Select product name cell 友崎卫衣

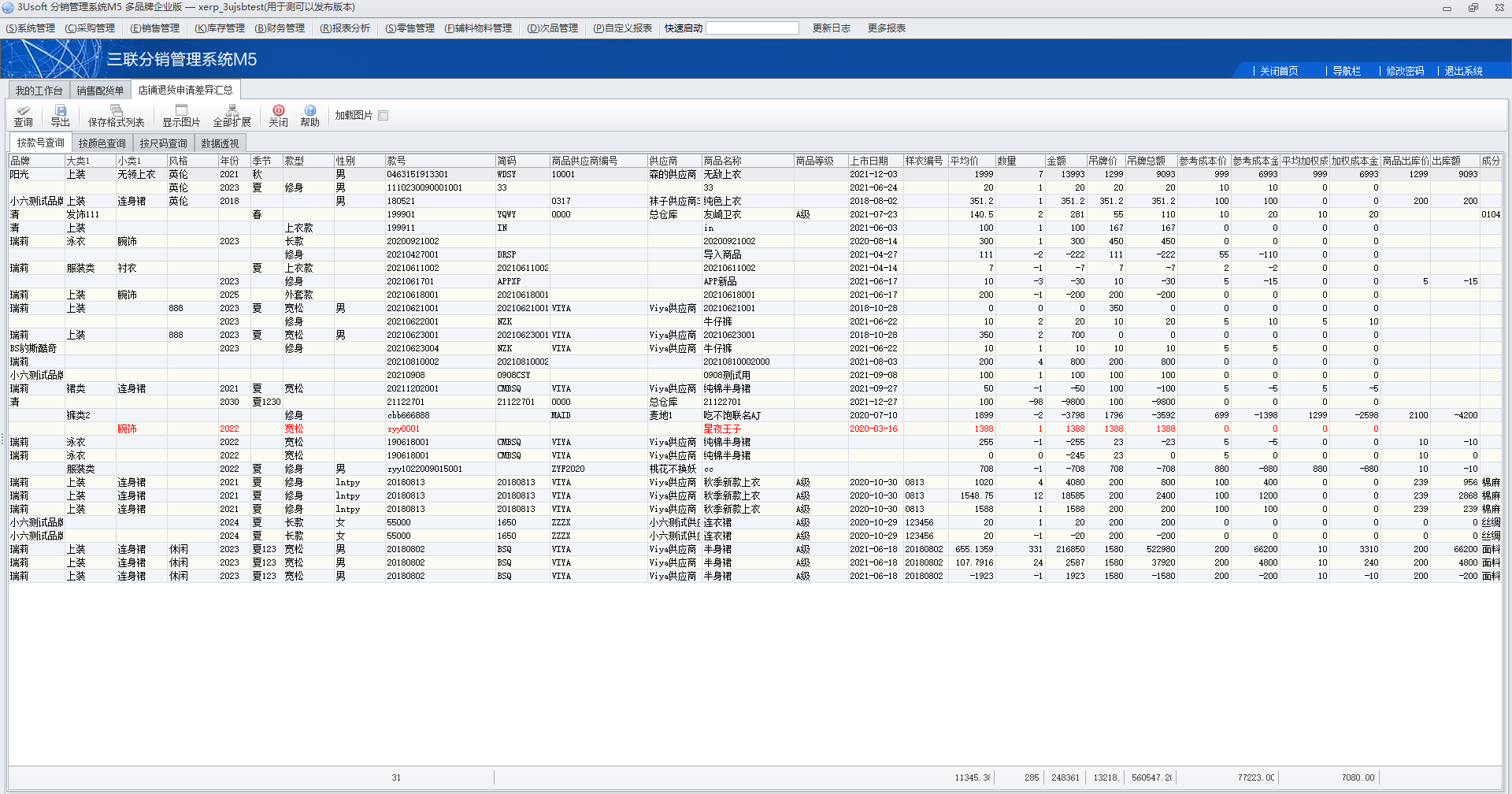click(x=748, y=214)
